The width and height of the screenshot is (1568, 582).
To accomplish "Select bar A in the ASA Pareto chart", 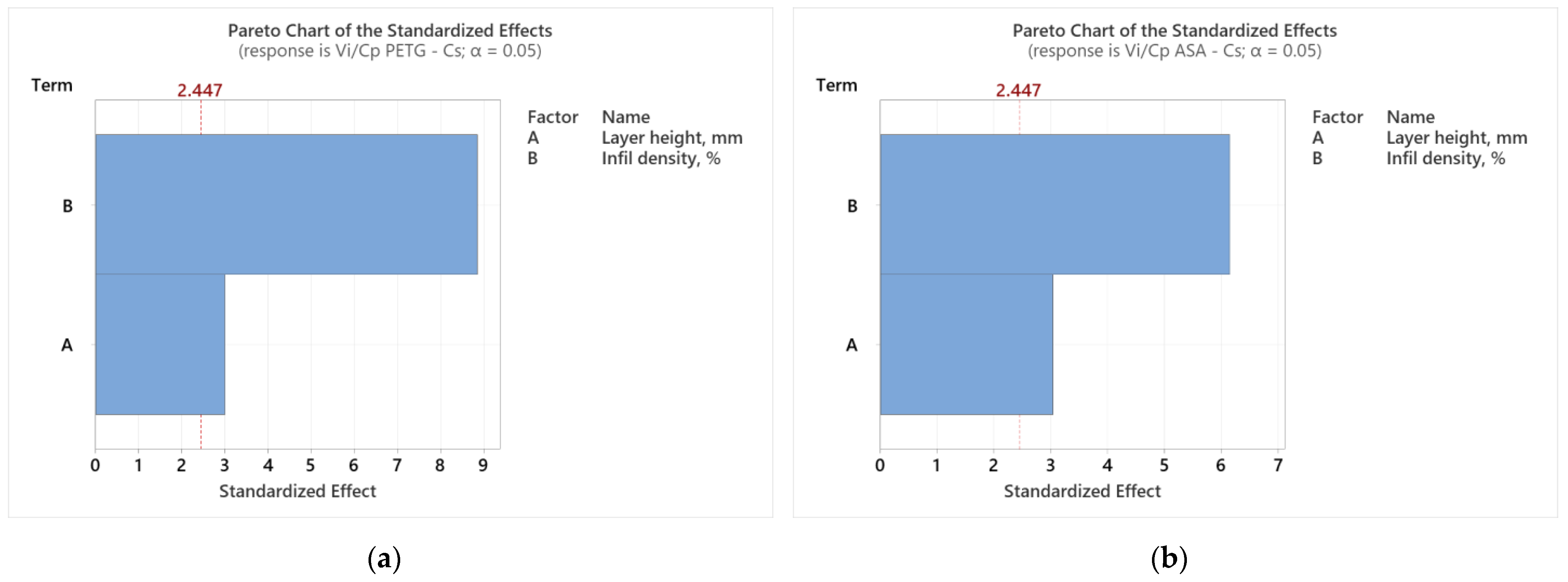I will coord(966,344).
